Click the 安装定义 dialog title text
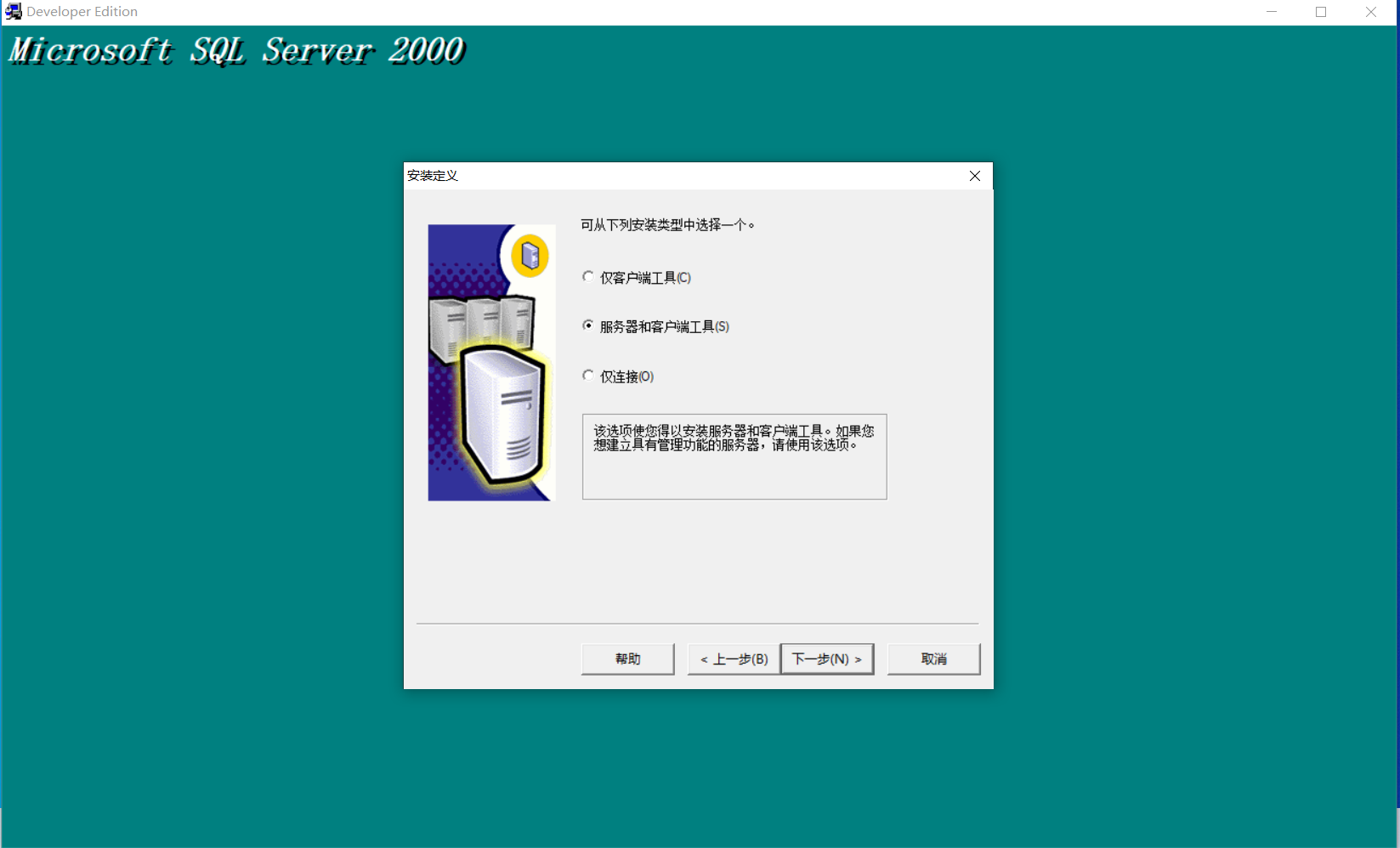This screenshot has width=1400, height=848. [x=433, y=175]
